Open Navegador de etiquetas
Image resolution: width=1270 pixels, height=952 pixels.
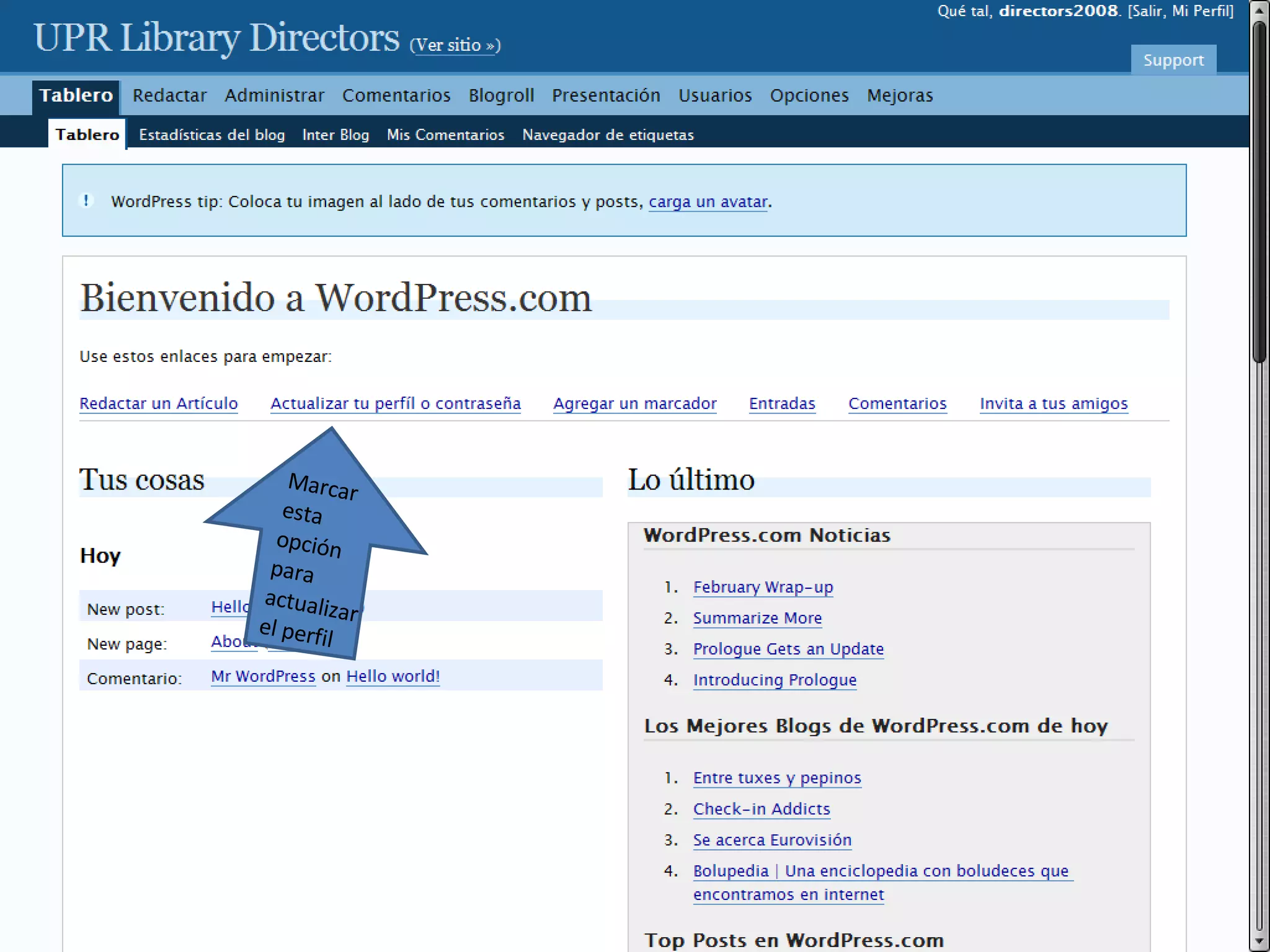(x=608, y=134)
